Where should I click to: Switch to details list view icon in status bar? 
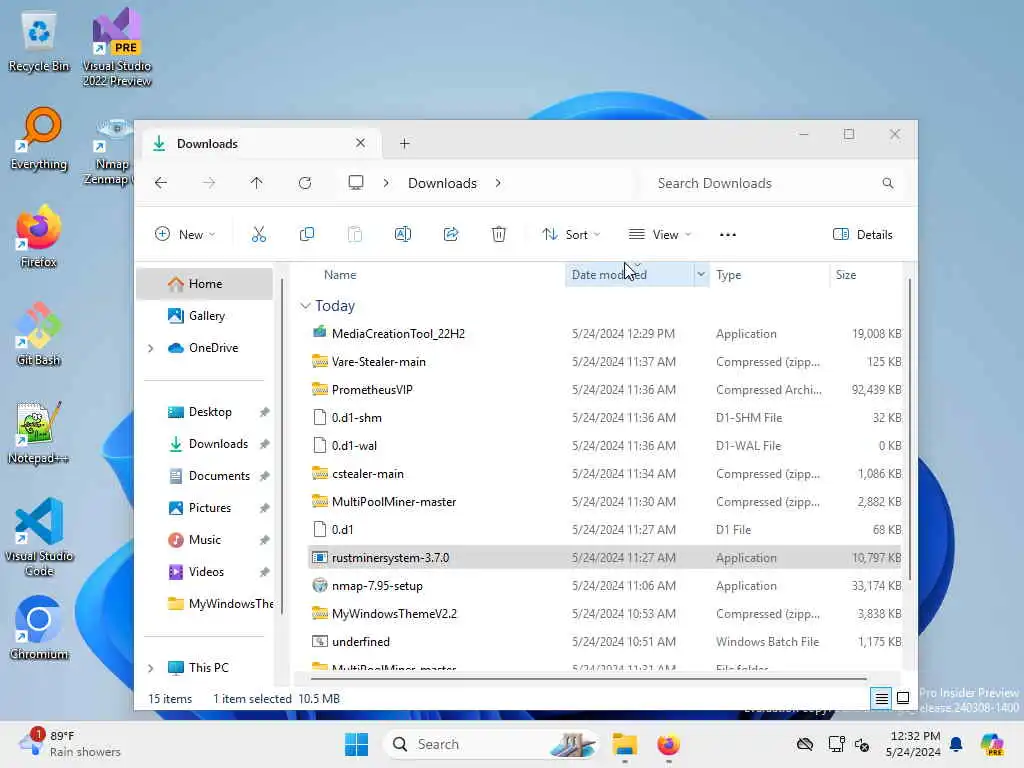coord(881,698)
